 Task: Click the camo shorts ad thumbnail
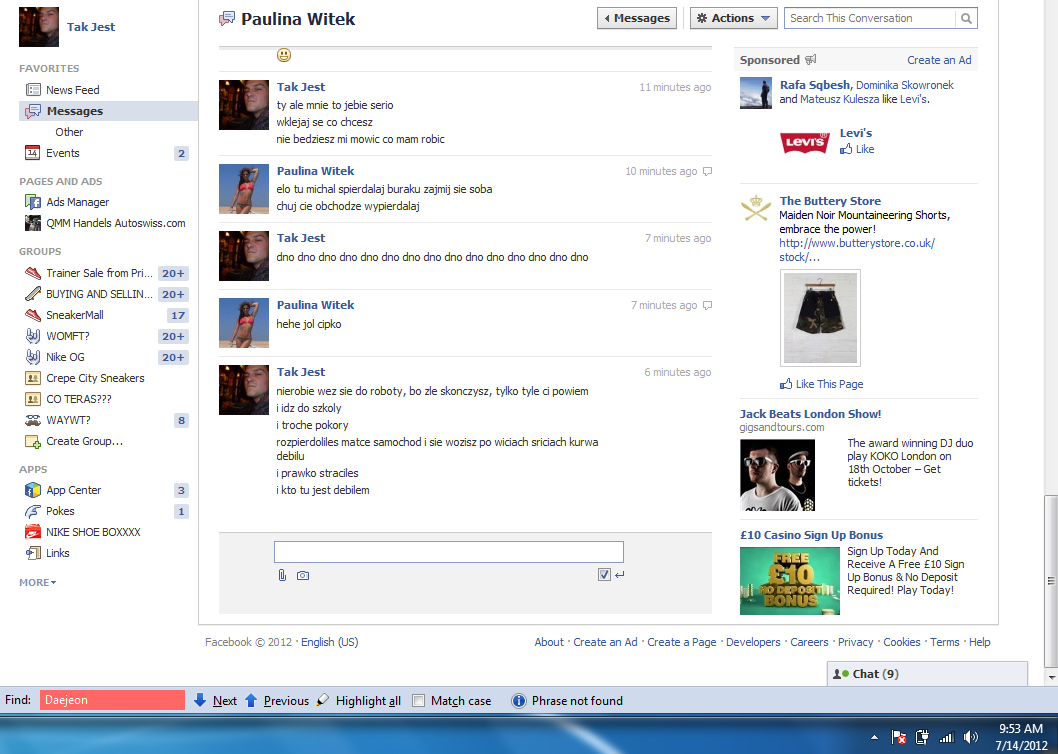[820, 318]
